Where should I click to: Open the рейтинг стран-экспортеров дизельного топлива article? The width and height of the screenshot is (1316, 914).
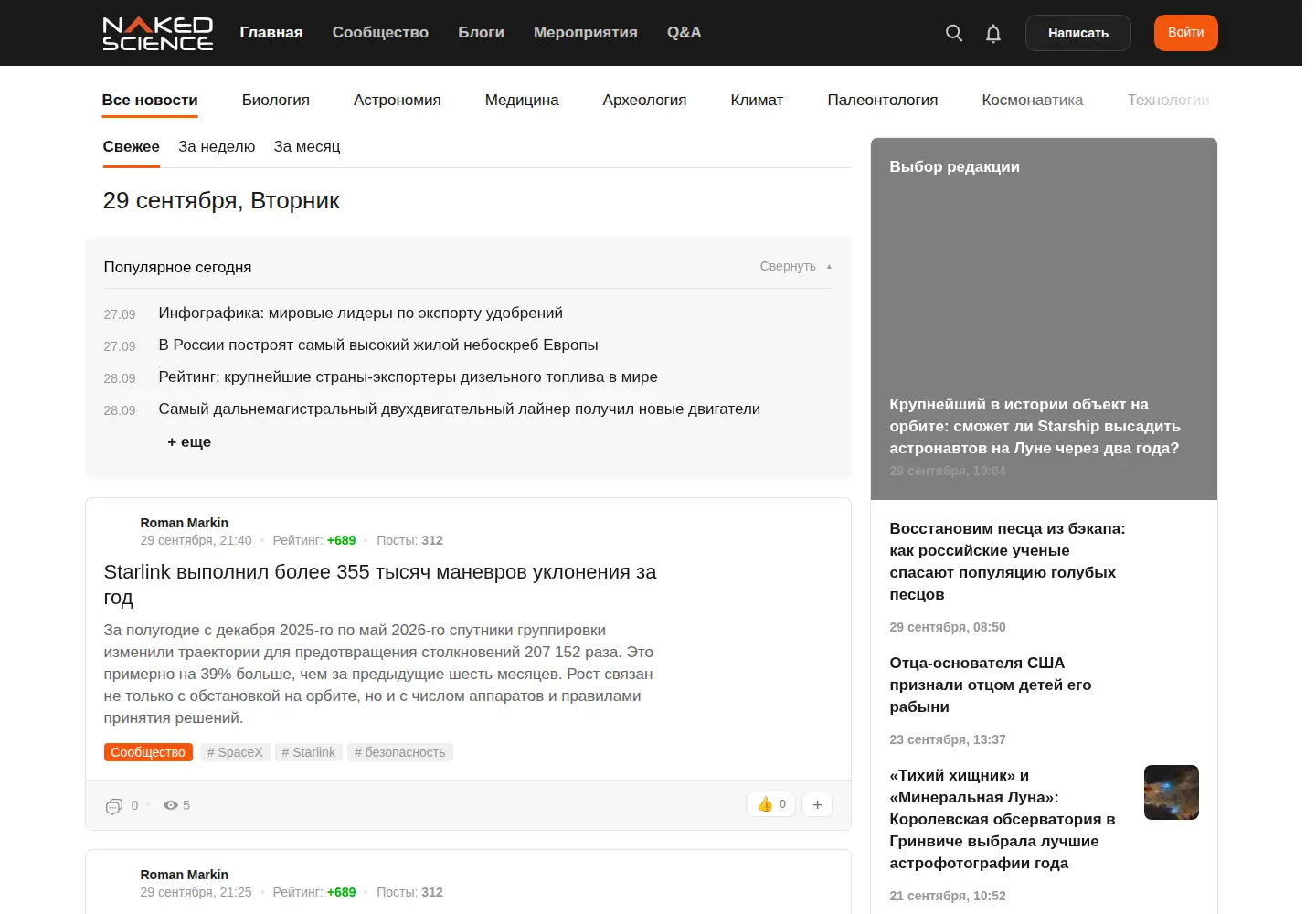(x=409, y=377)
